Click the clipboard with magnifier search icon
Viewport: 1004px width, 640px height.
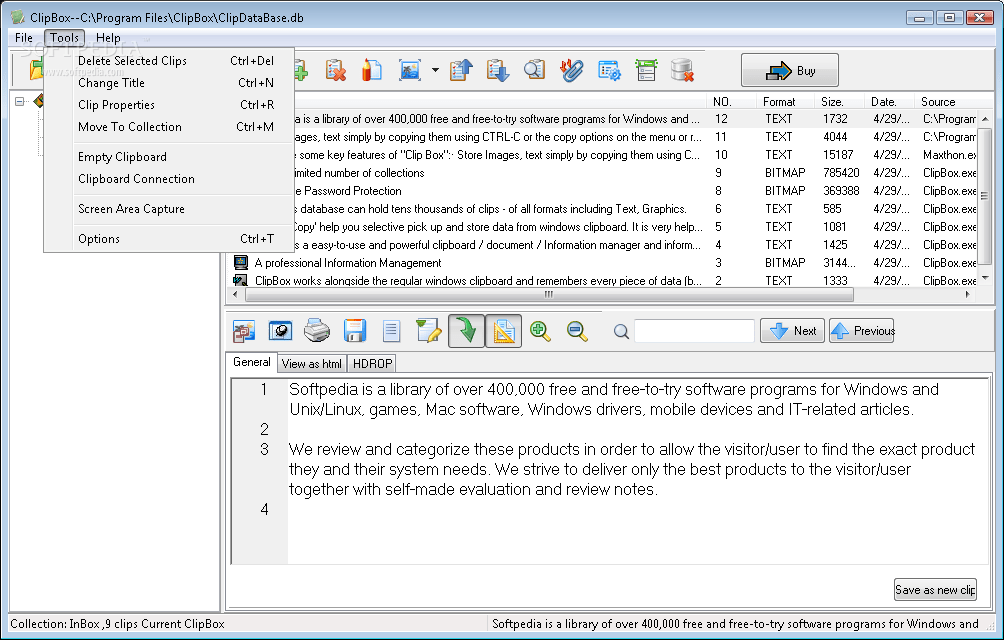point(534,70)
